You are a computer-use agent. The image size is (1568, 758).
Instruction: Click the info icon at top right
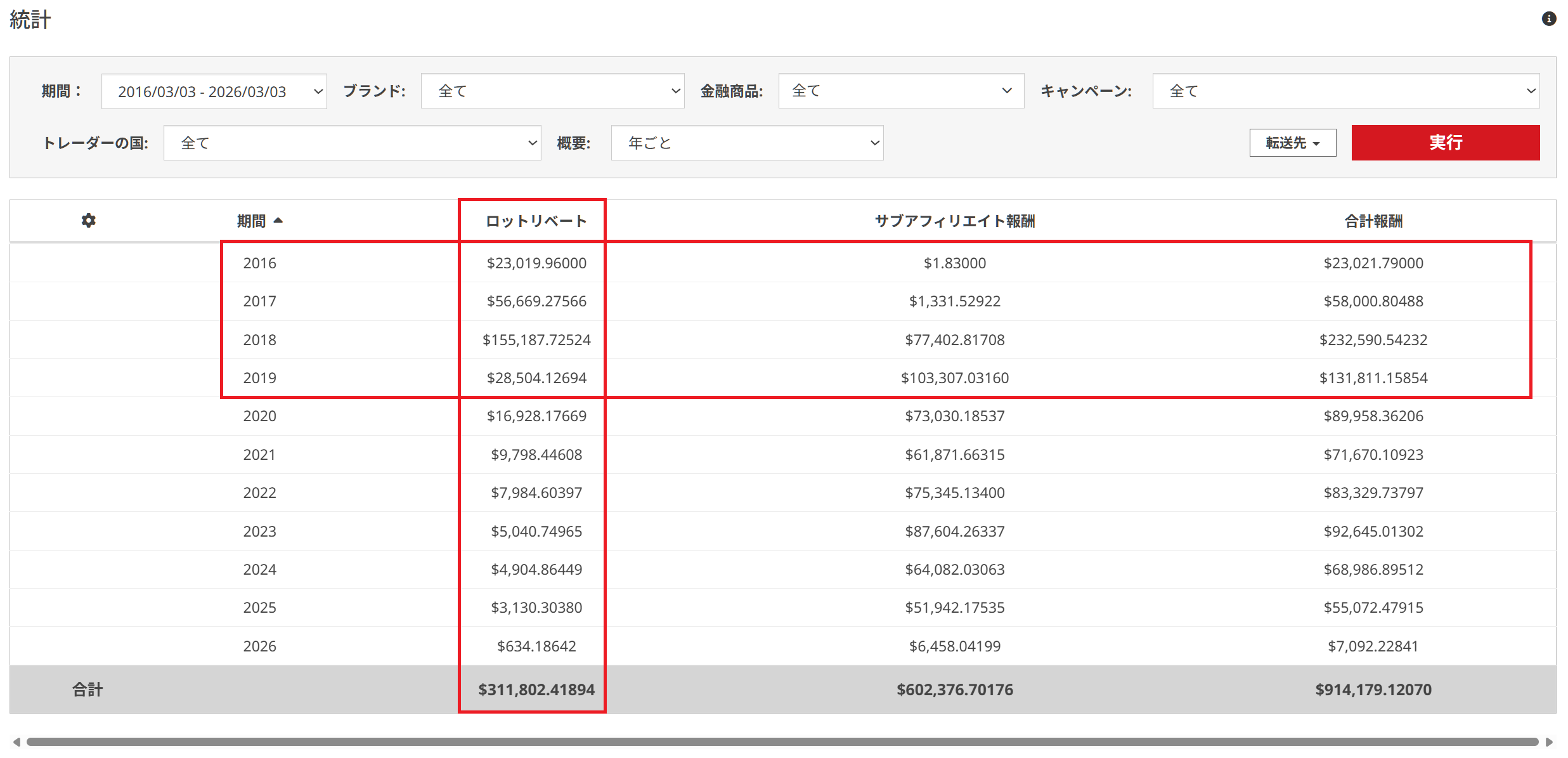[x=1548, y=19]
